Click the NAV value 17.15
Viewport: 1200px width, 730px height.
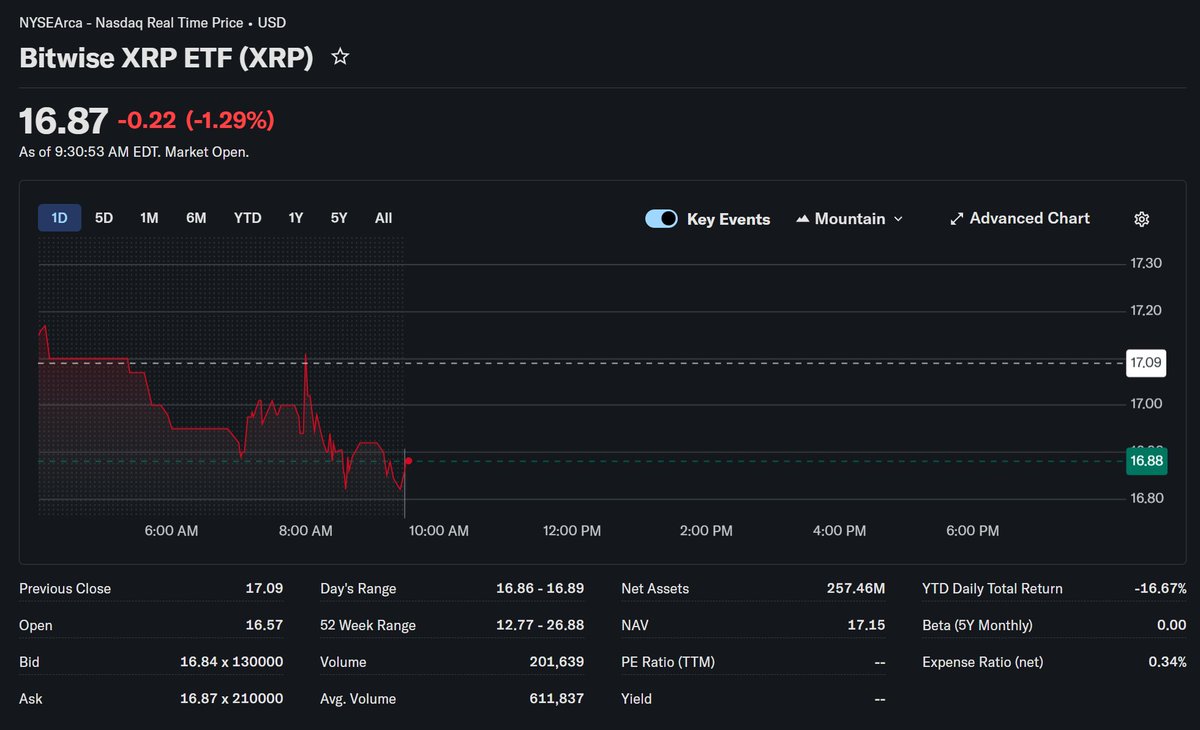point(867,626)
